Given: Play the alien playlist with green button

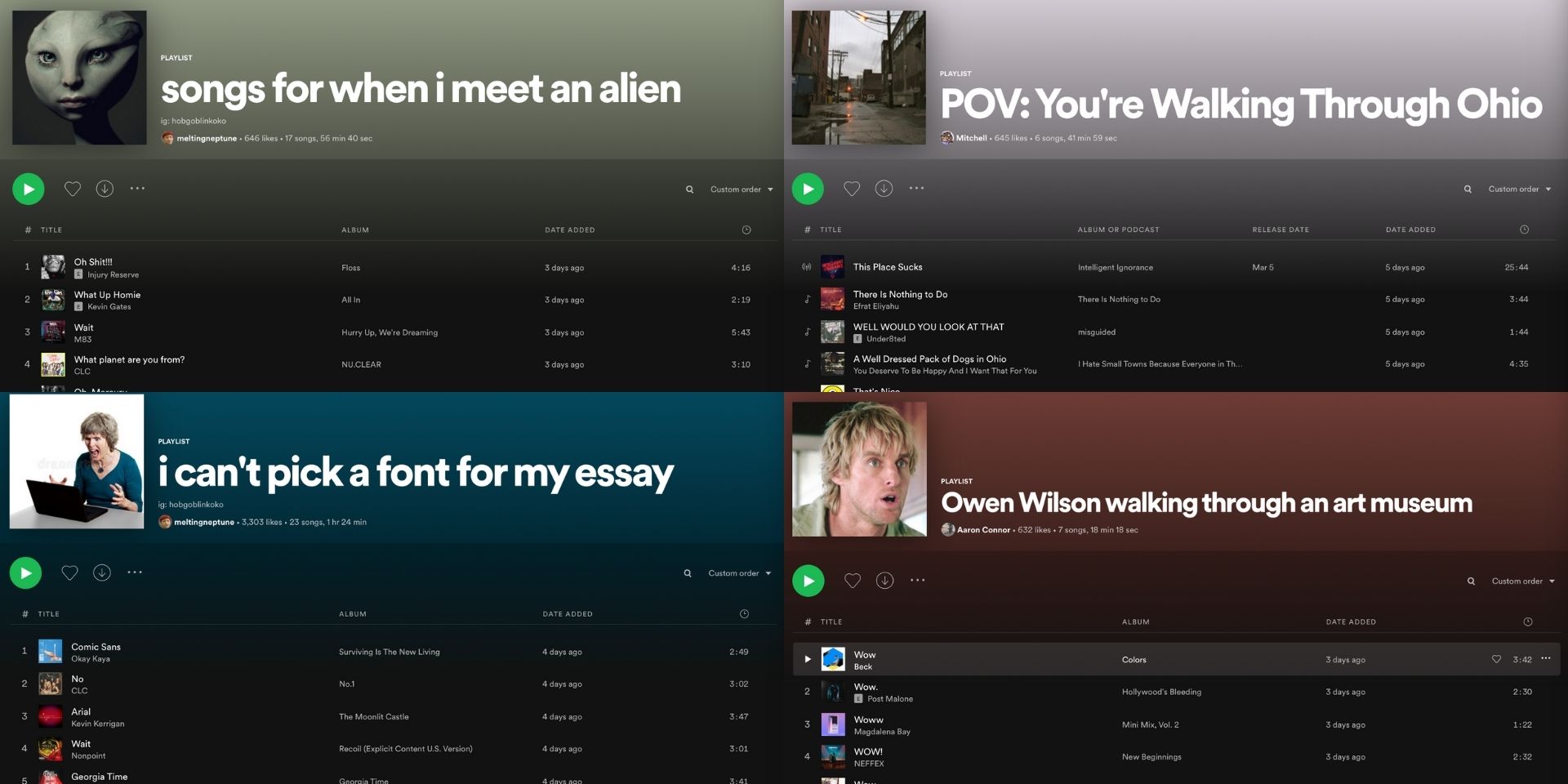Looking at the screenshot, I should (x=29, y=189).
